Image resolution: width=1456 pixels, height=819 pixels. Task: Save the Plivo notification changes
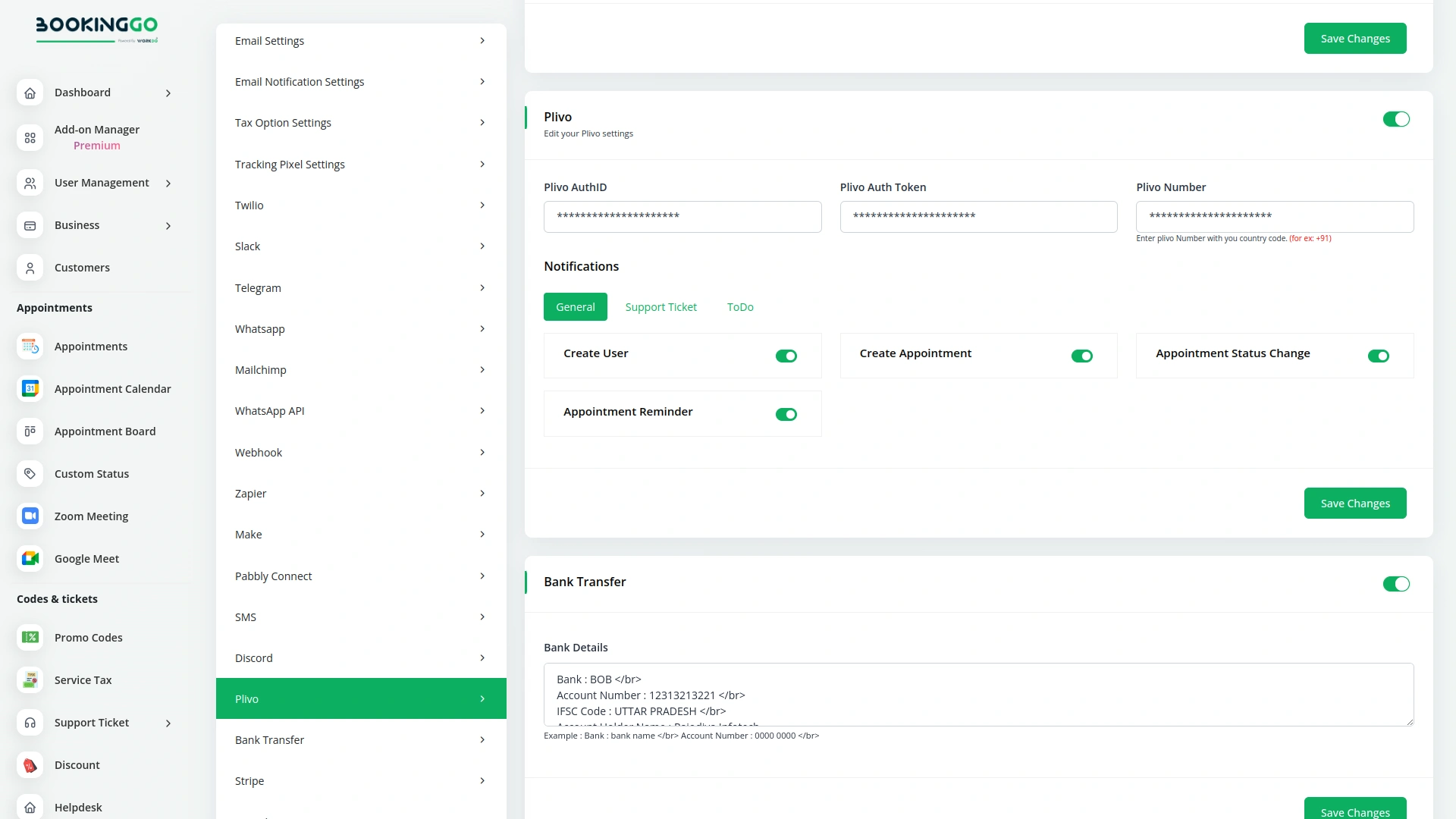[1355, 503]
